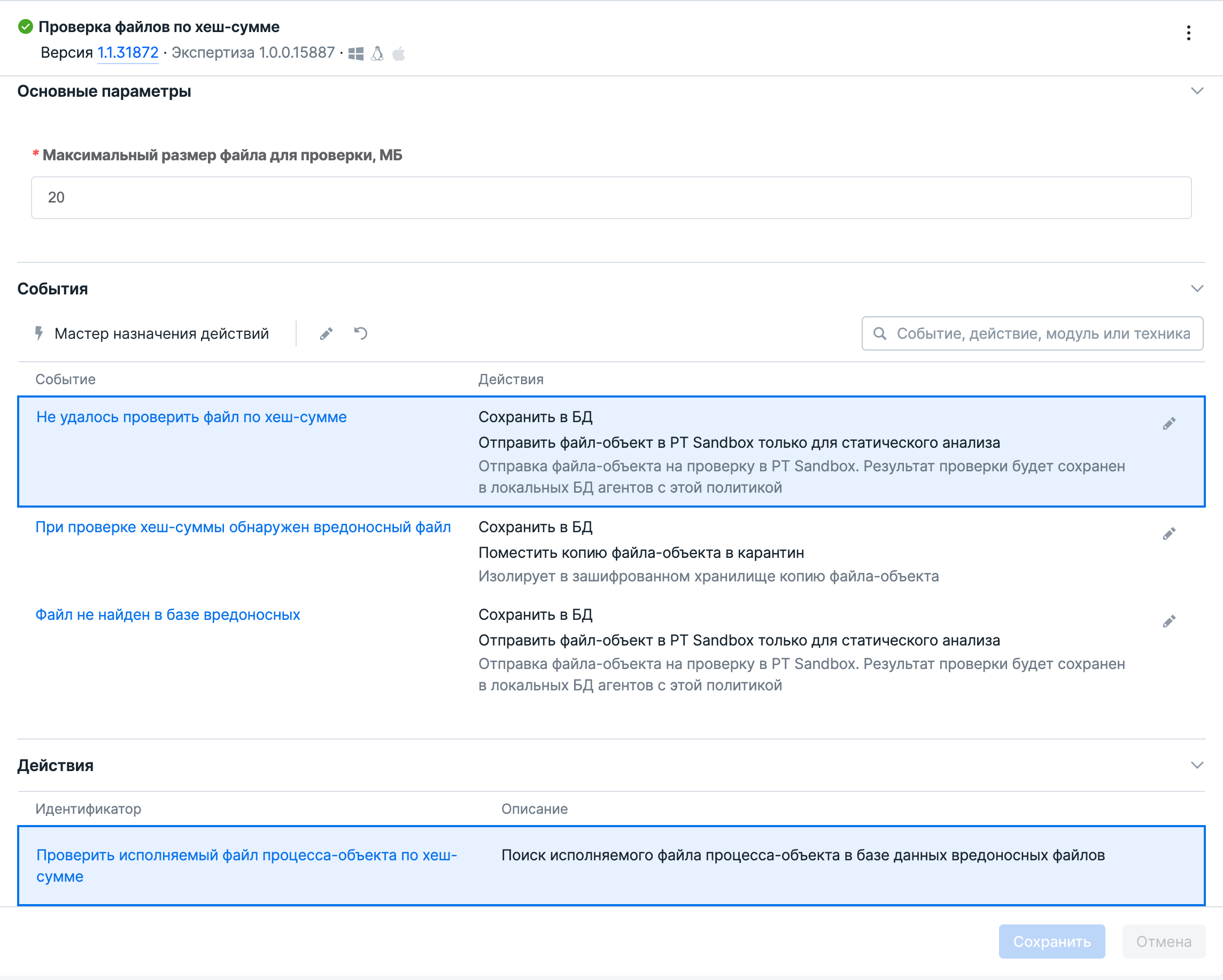Edit actions for malicious file detected event

1168,534
